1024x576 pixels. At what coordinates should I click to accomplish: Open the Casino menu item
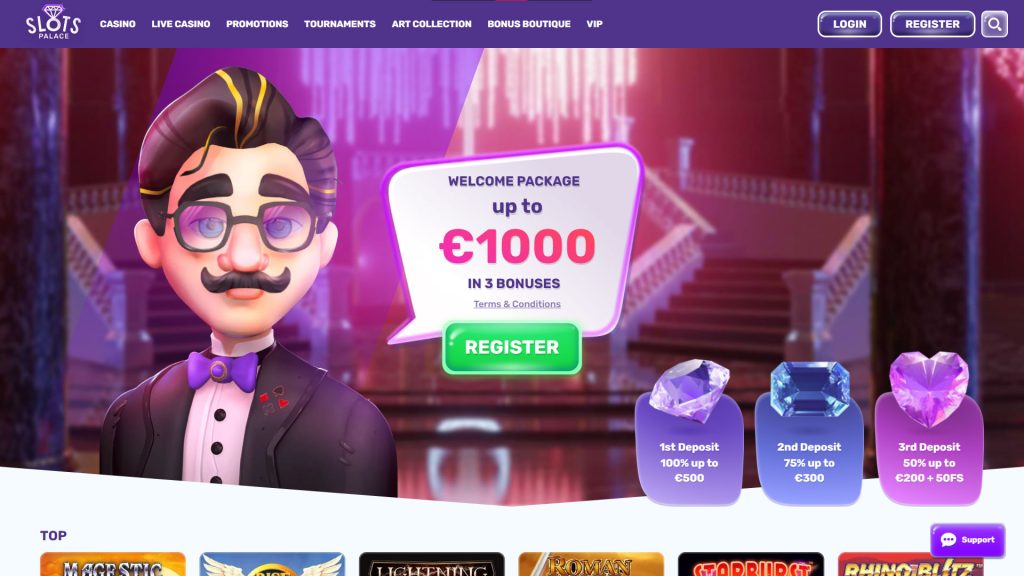click(x=118, y=24)
